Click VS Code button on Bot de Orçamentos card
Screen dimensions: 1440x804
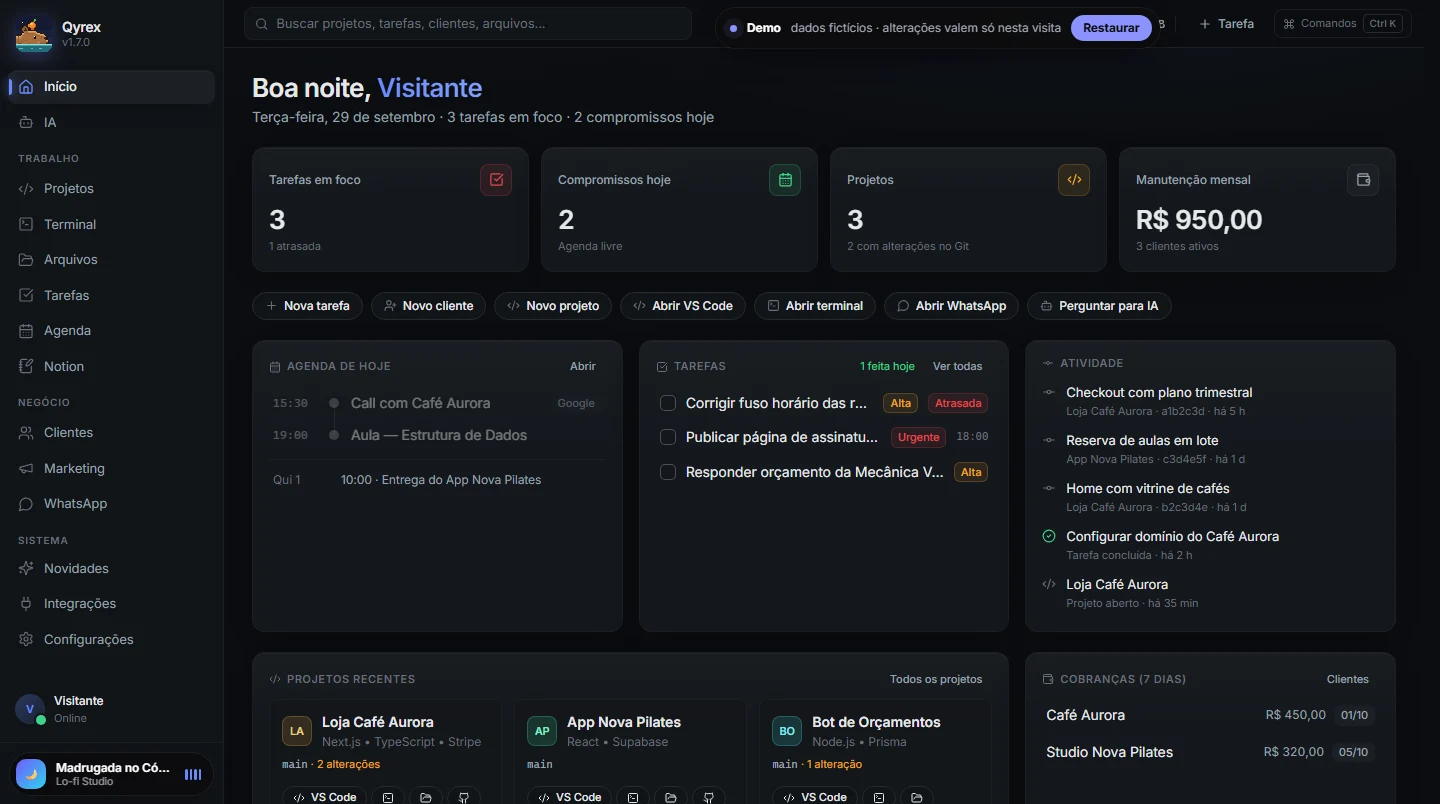click(814, 797)
